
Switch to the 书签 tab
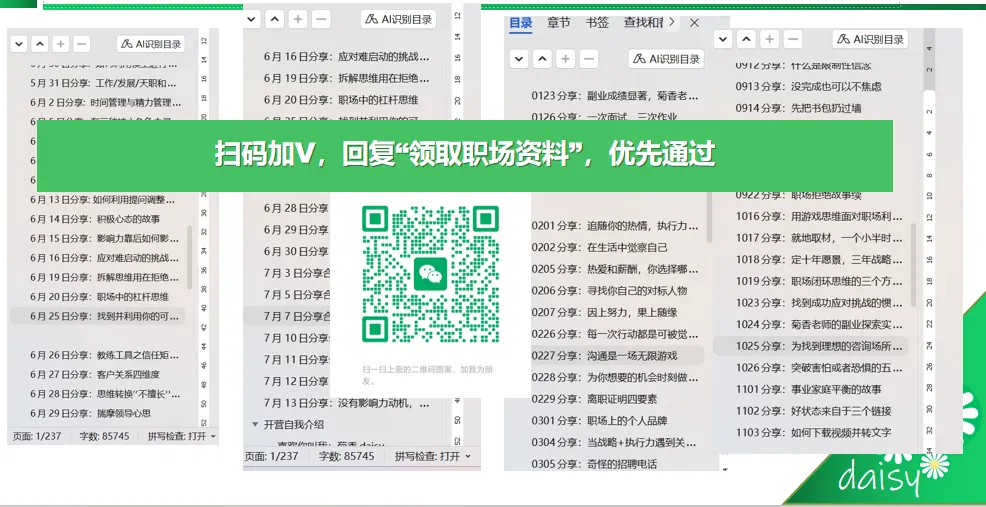click(x=597, y=23)
